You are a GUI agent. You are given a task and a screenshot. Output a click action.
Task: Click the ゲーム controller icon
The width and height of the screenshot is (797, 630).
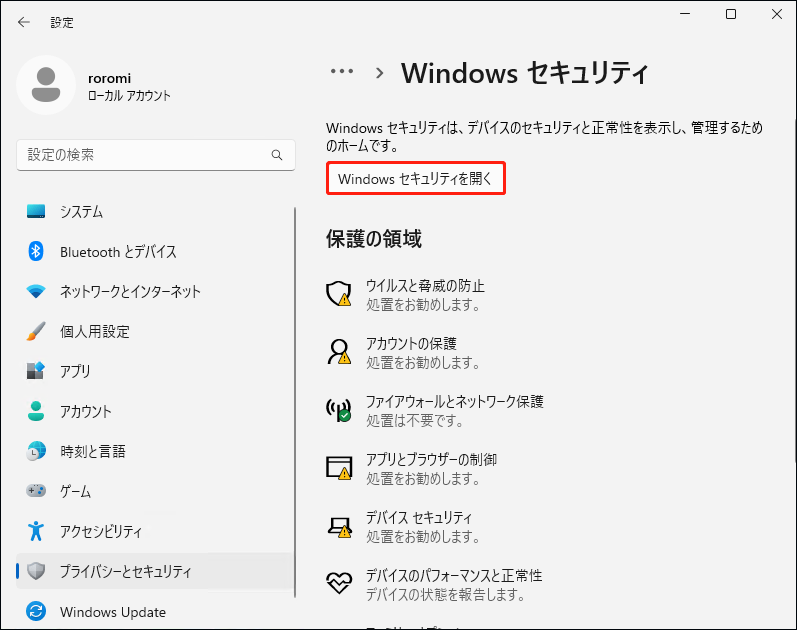[x=36, y=491]
